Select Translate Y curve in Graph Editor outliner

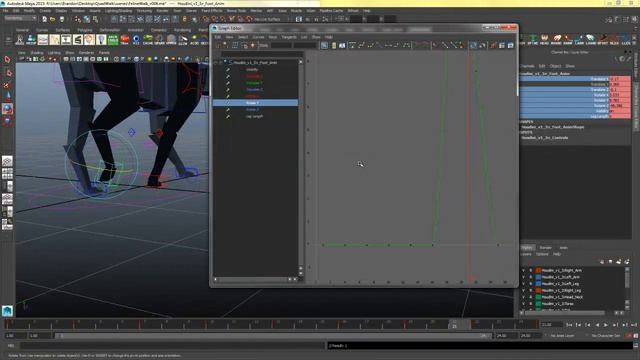[254, 82]
